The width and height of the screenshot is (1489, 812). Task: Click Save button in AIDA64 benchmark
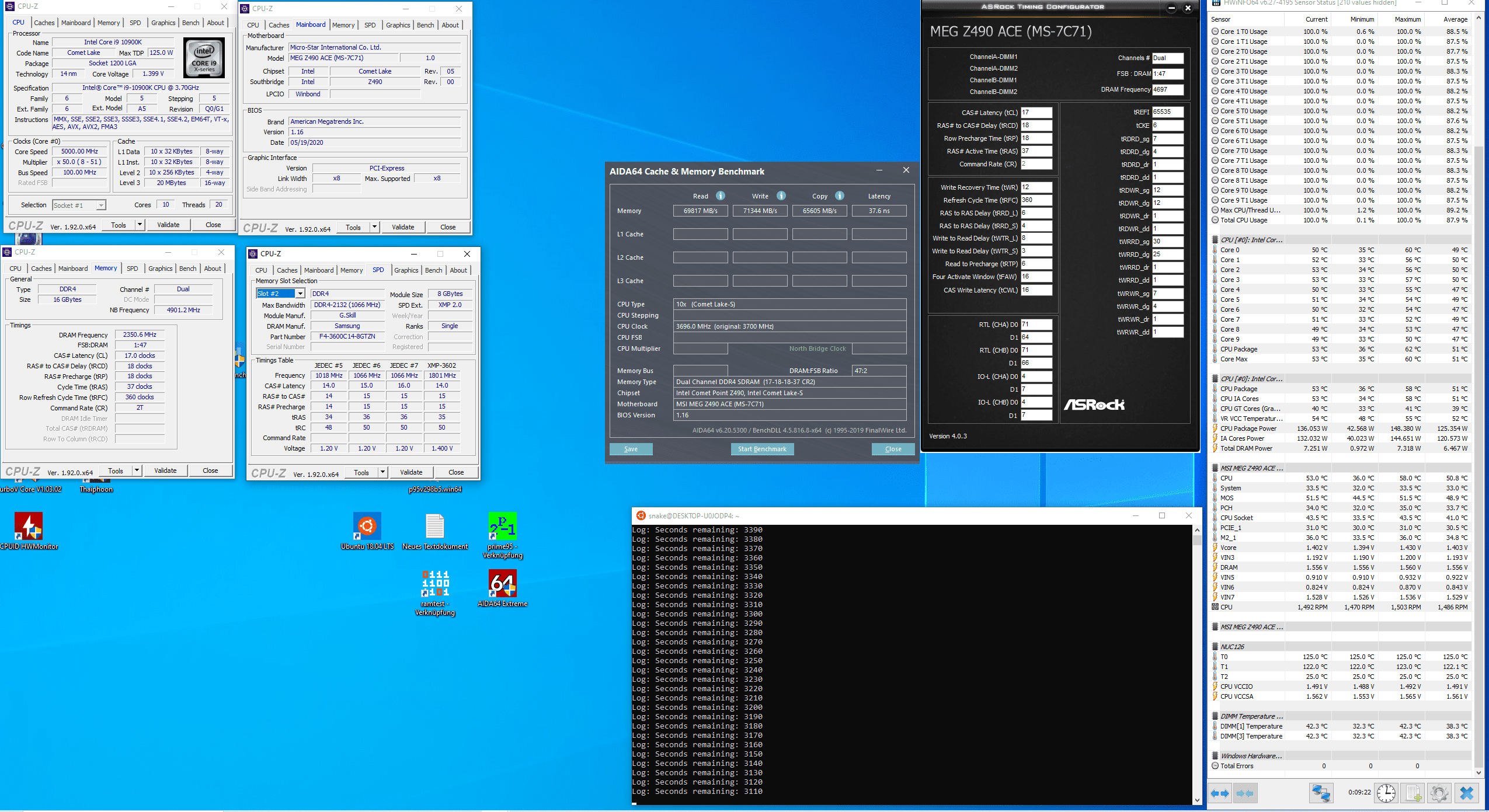click(x=631, y=449)
